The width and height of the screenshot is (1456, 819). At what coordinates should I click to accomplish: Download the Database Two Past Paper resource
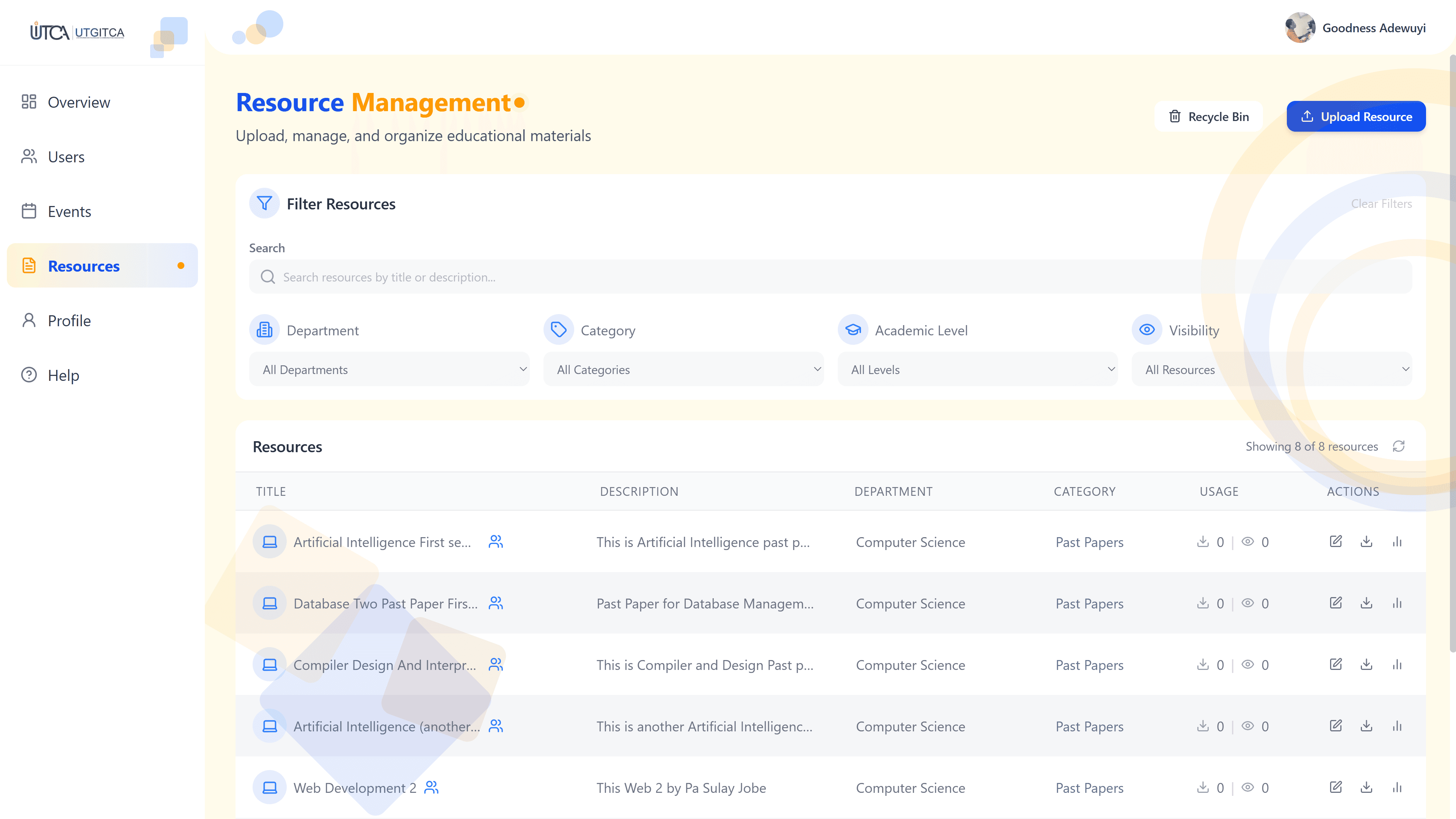[x=1366, y=603]
